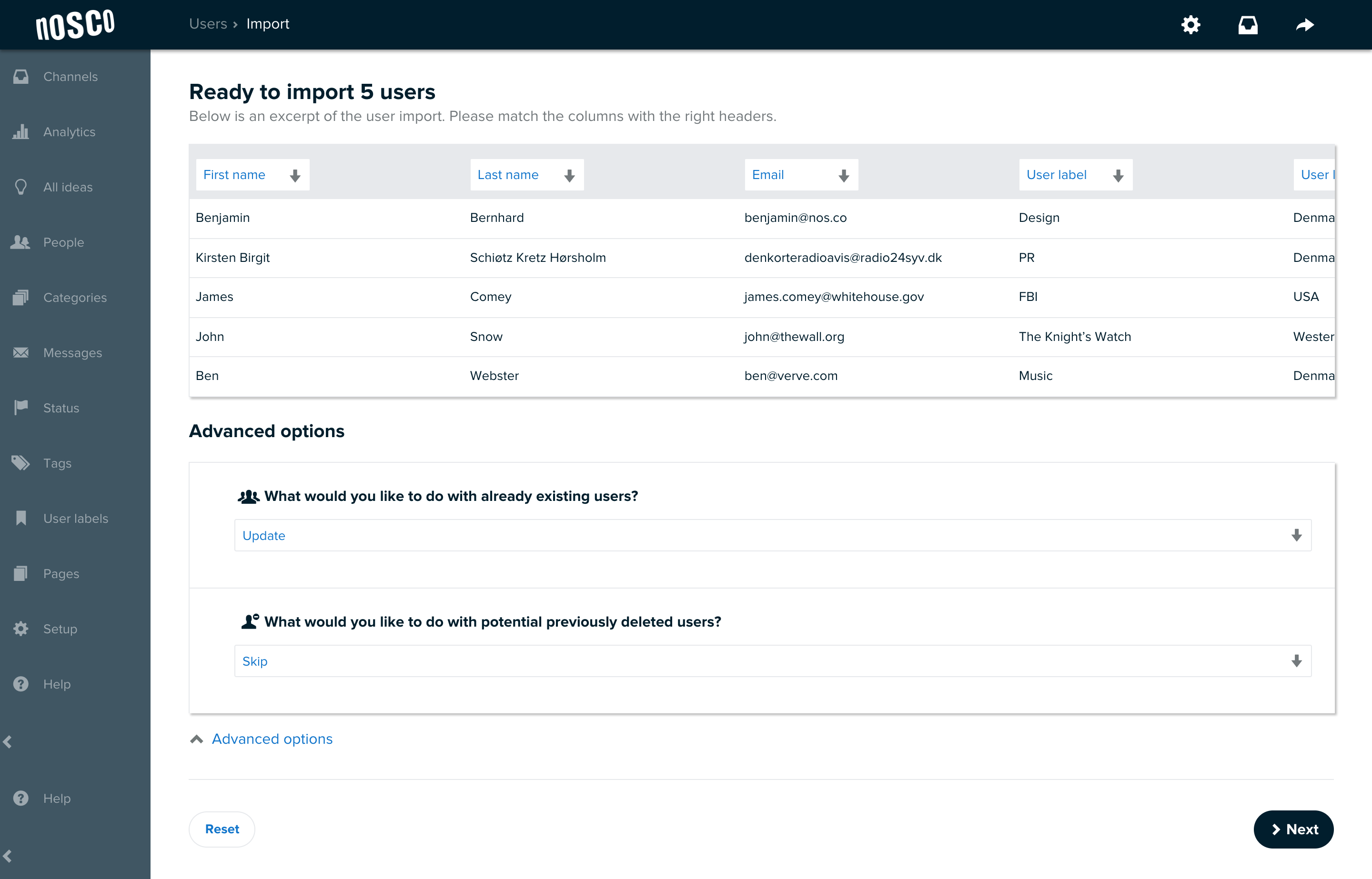Click the Next button
The height and width of the screenshot is (879, 1372).
(x=1293, y=829)
